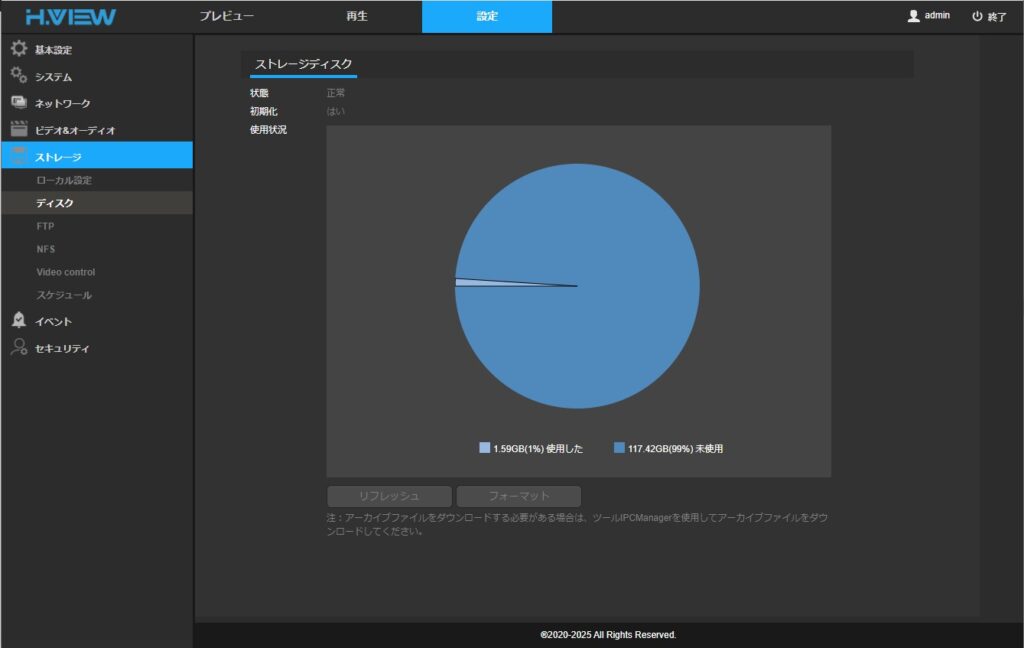Viewport: 1024px width, 648px height.
Task: Open the プレビュー tab
Action: tap(227, 16)
